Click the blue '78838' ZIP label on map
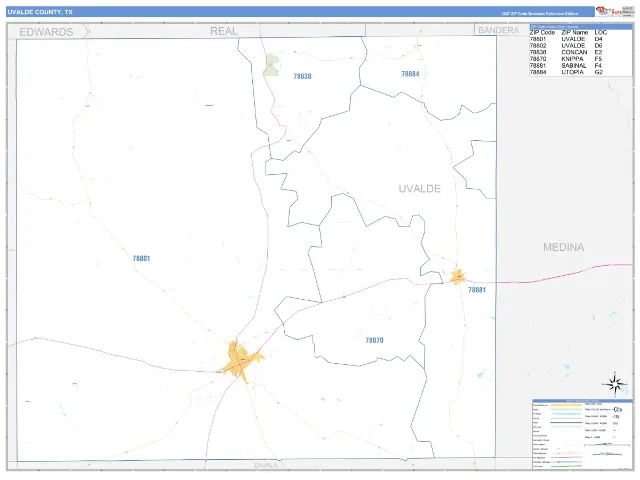Screen dimensions: 640x480 click(302, 76)
